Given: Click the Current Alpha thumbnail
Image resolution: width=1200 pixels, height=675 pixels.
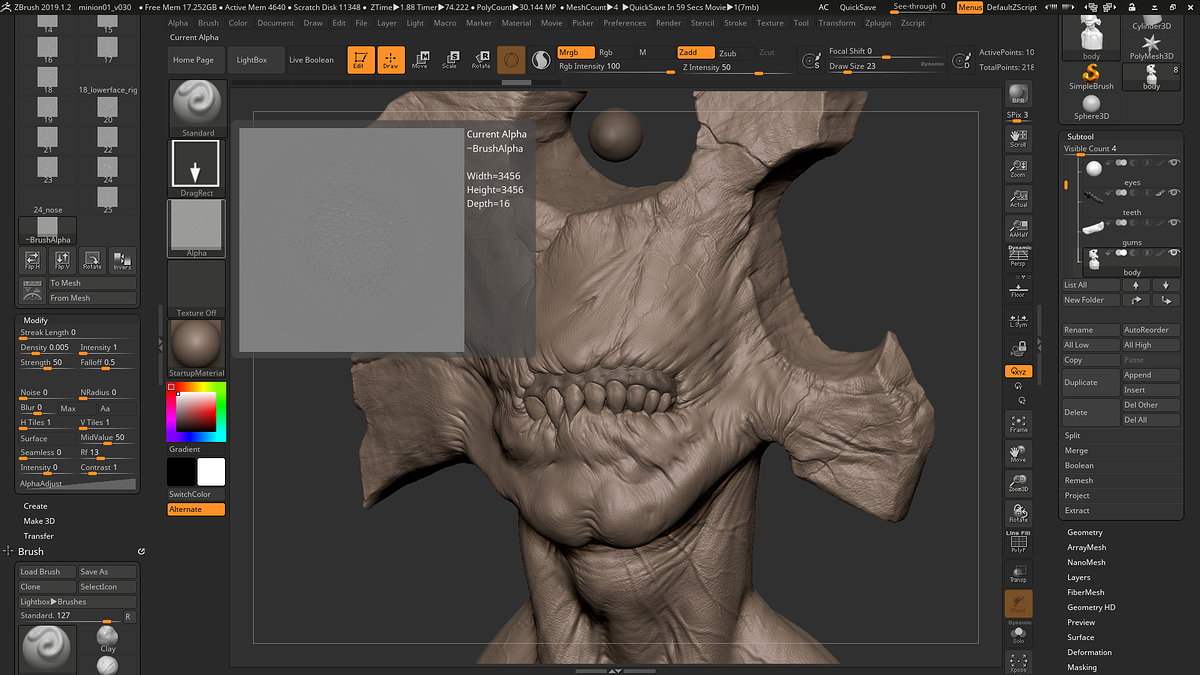Looking at the screenshot, I should 197,229.
